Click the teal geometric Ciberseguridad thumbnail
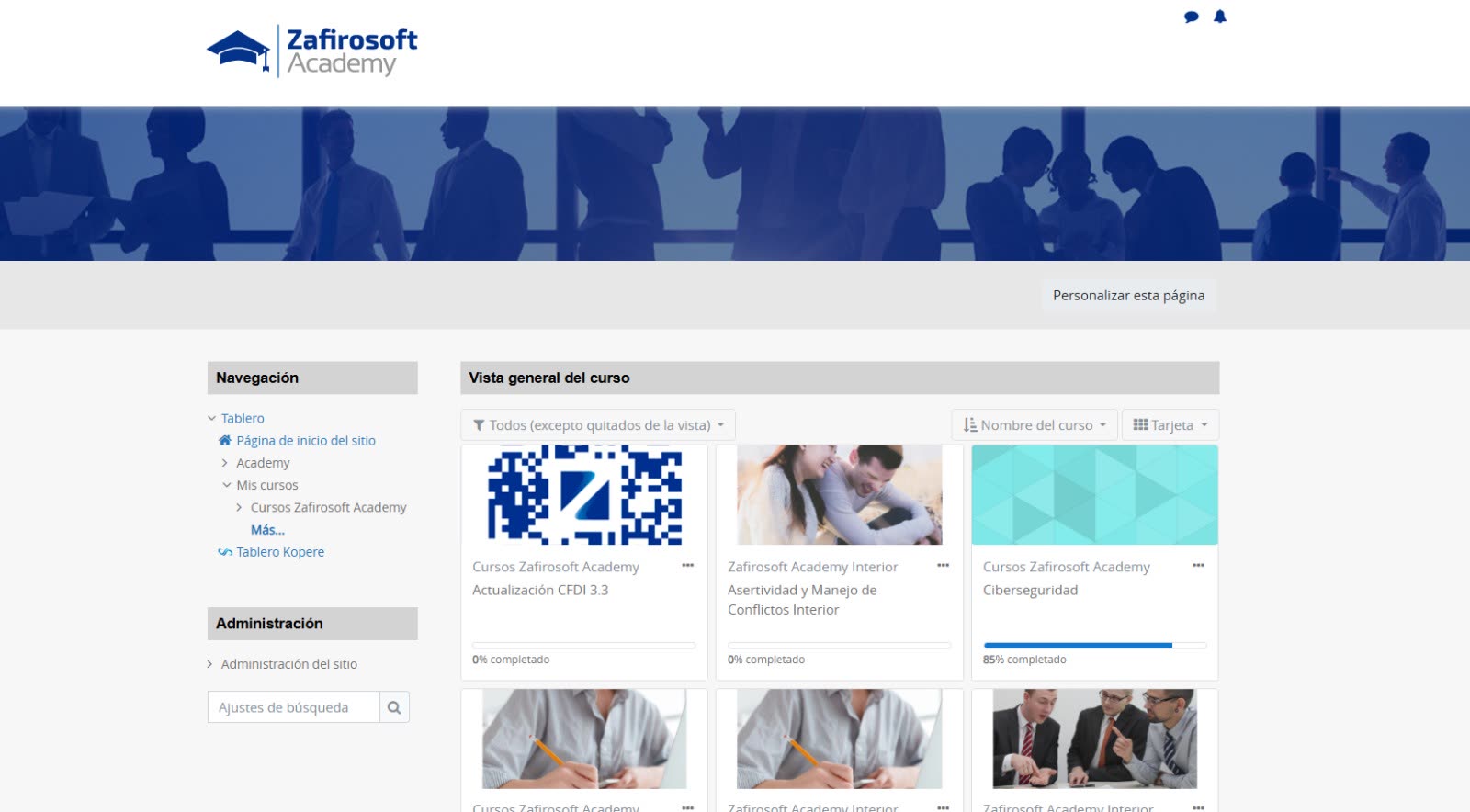 (x=1094, y=495)
